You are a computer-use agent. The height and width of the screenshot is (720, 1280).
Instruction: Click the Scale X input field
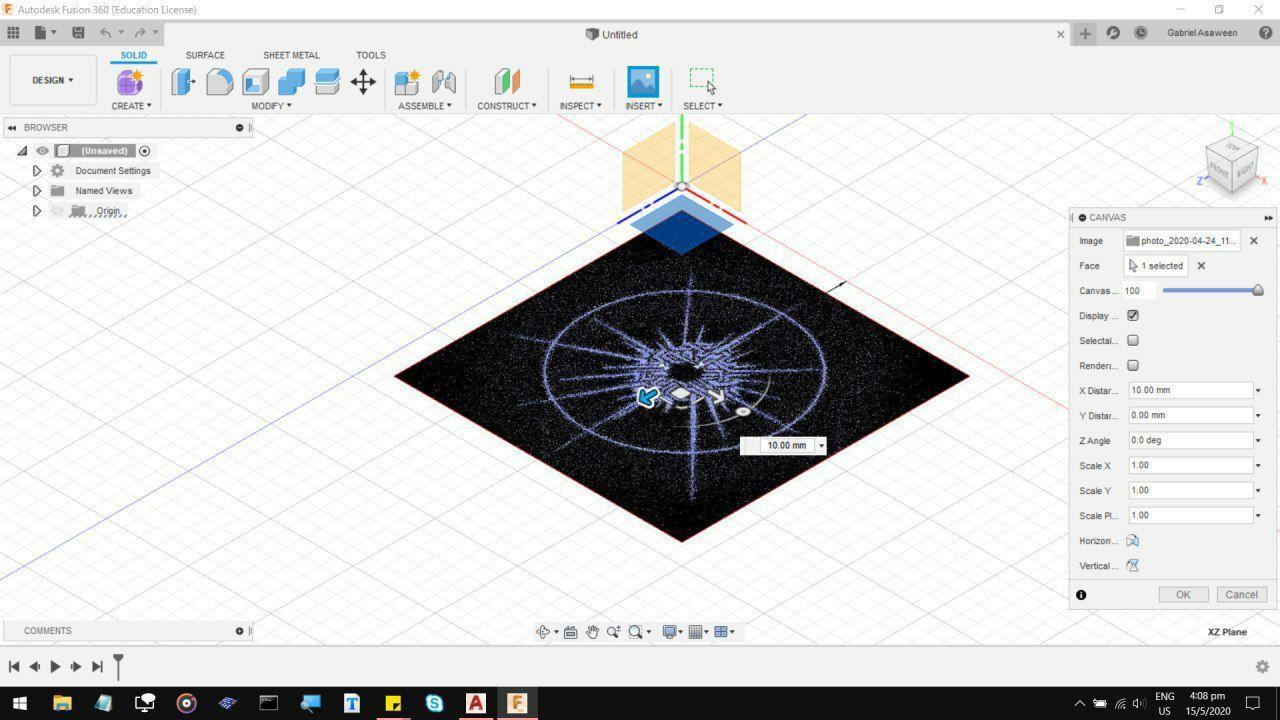1189,466
